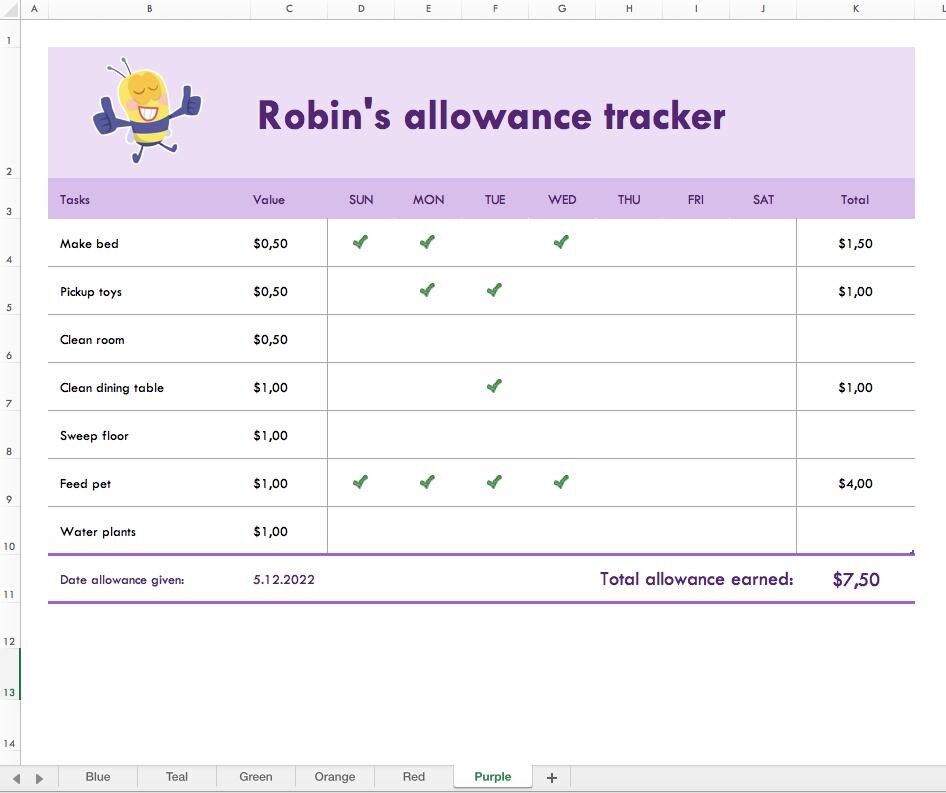Click the Tuesday checkmark for Clean dining table
The image size is (946, 793).
coord(494,386)
